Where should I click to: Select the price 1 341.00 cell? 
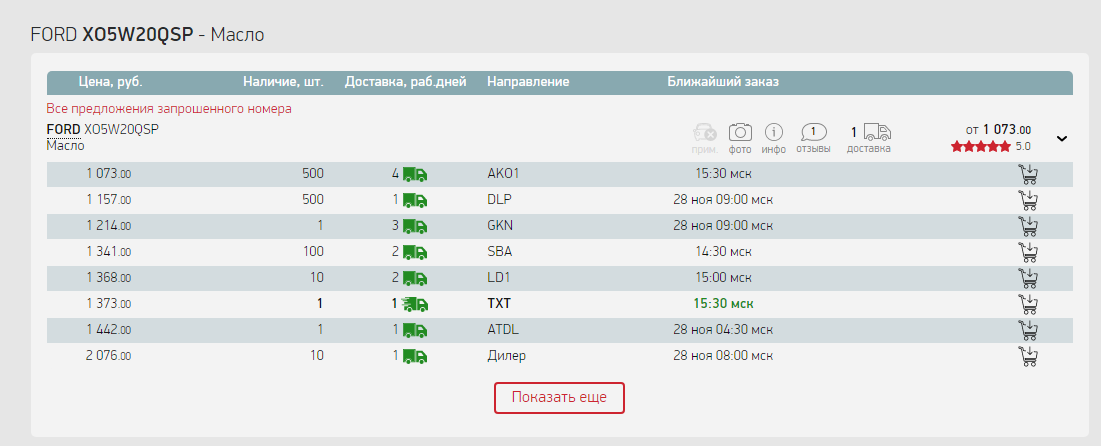pos(109,252)
